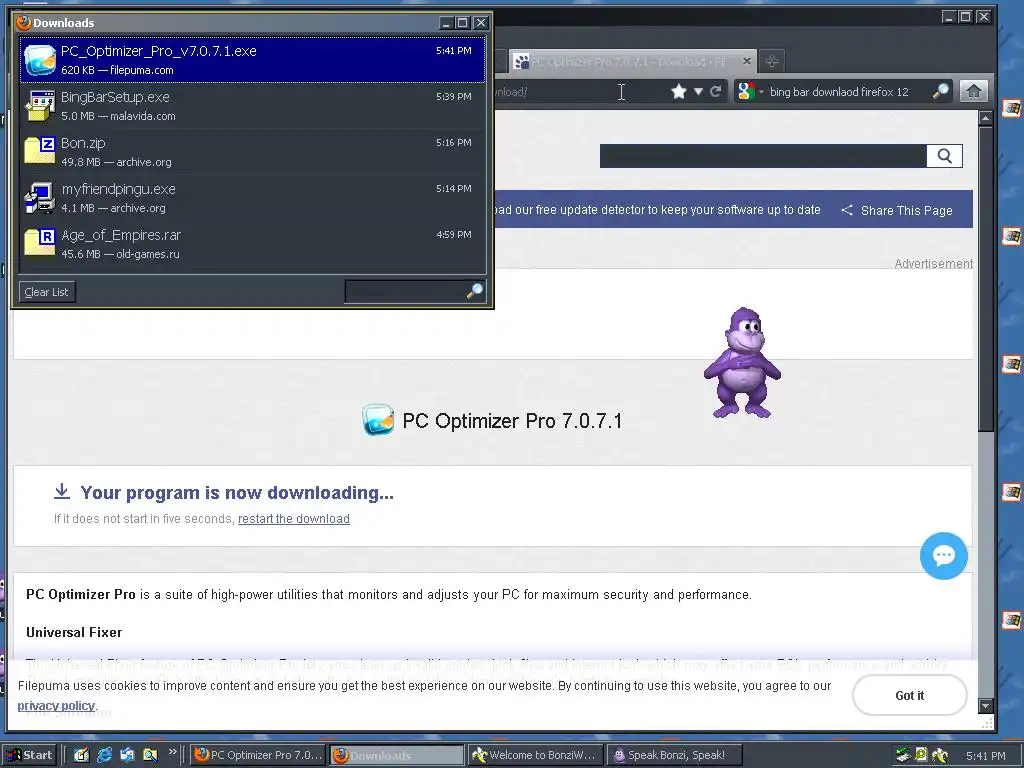Image resolution: width=1024 pixels, height=768 pixels.
Task: Click the vertical scrollbar thumb
Action: click(986, 278)
